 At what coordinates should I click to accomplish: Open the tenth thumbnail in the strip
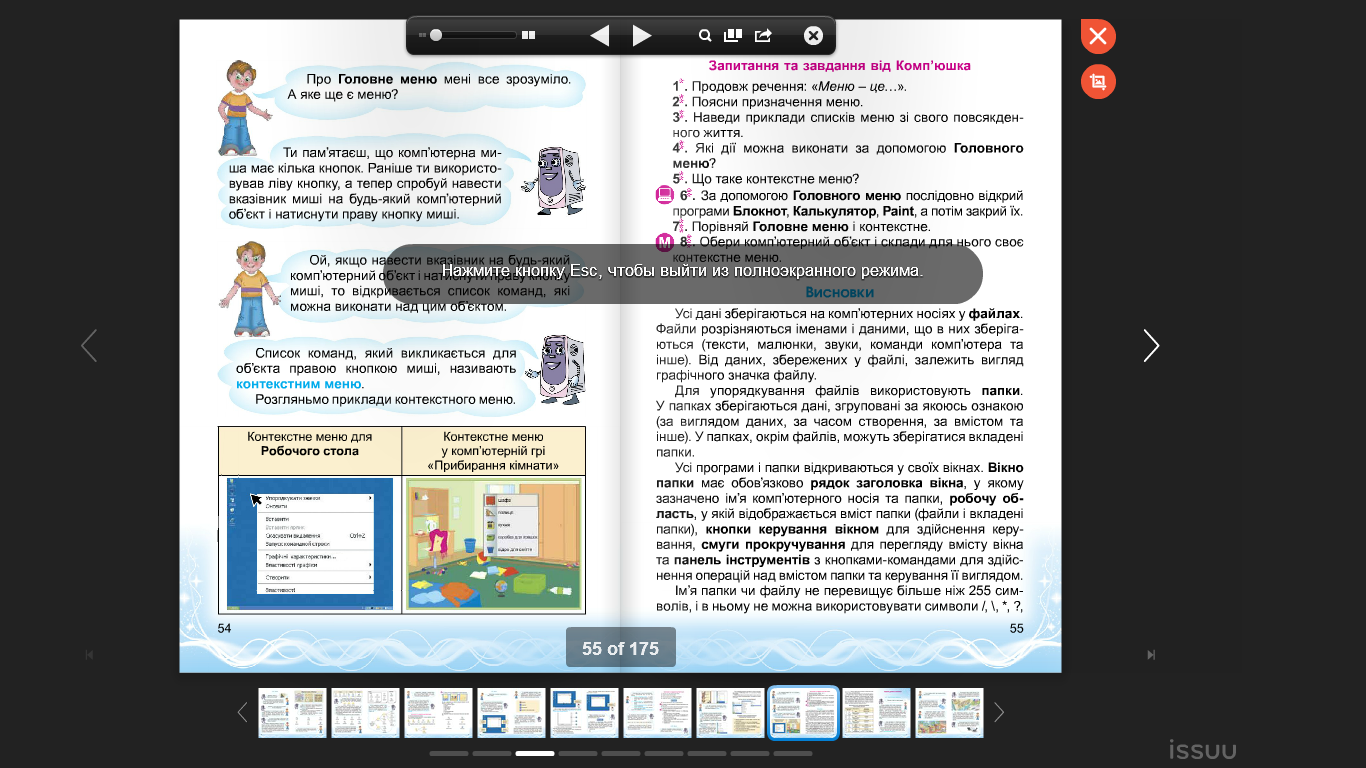tap(949, 713)
